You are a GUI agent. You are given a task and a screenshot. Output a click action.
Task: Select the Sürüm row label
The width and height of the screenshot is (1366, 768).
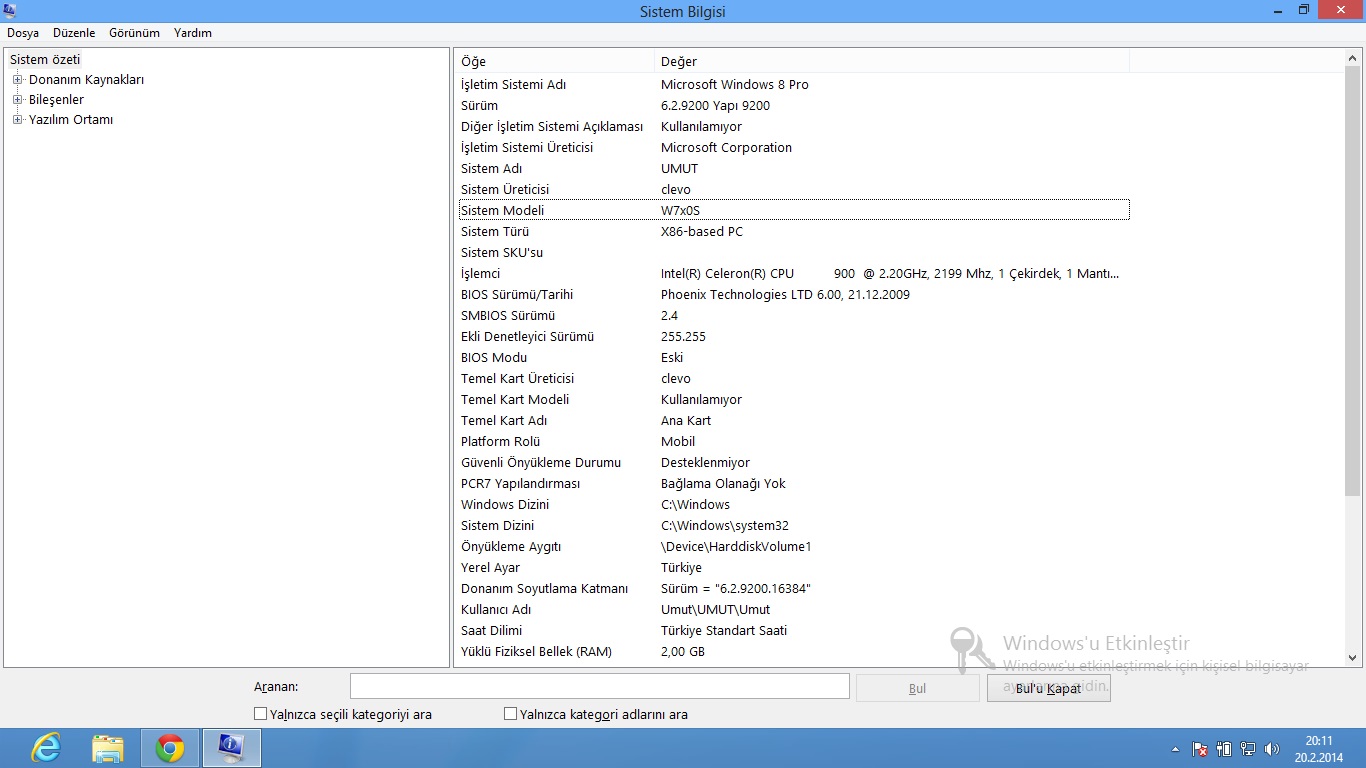pos(479,106)
